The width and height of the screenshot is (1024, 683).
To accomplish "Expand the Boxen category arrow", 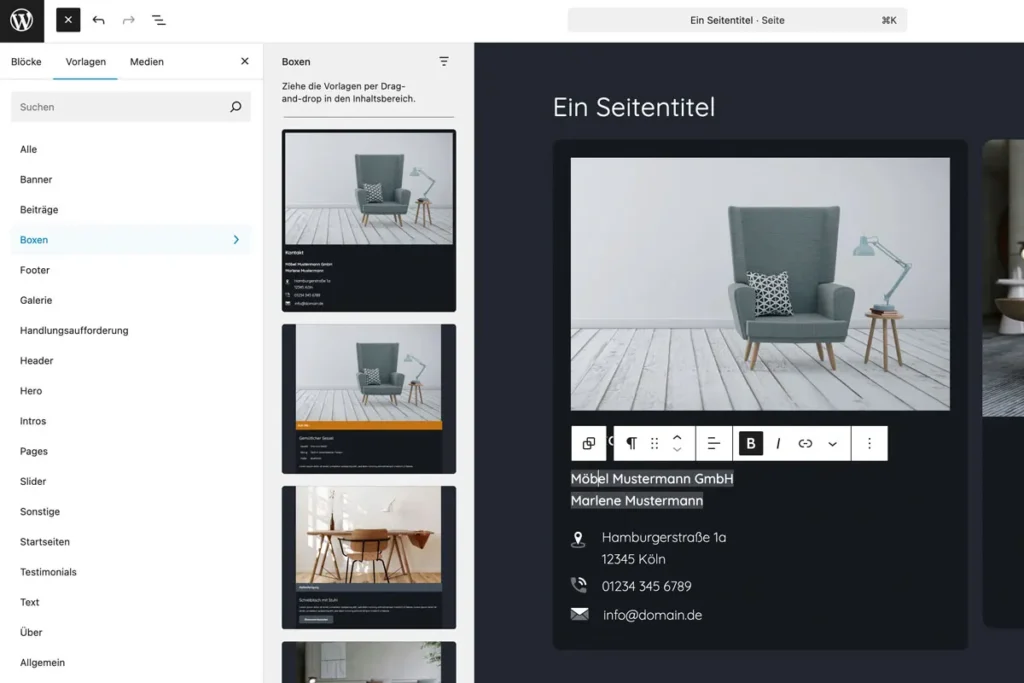I will (236, 240).
